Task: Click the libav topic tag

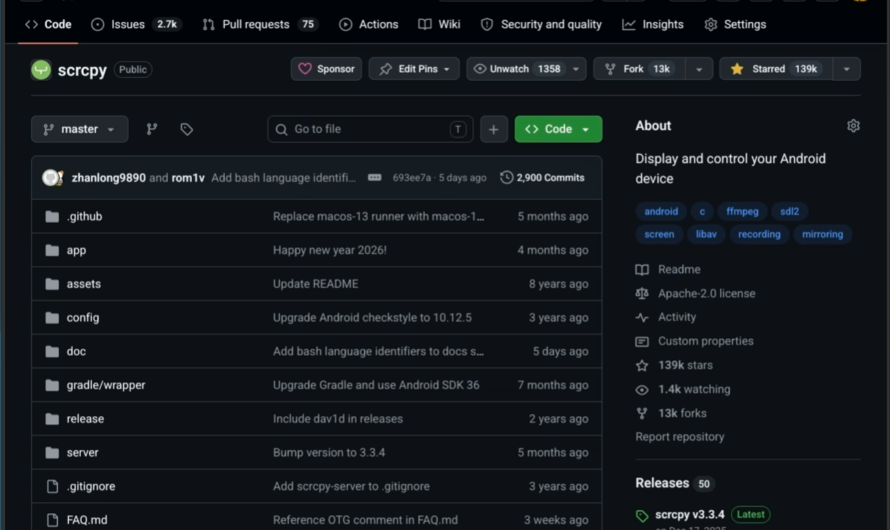Action: (706, 234)
